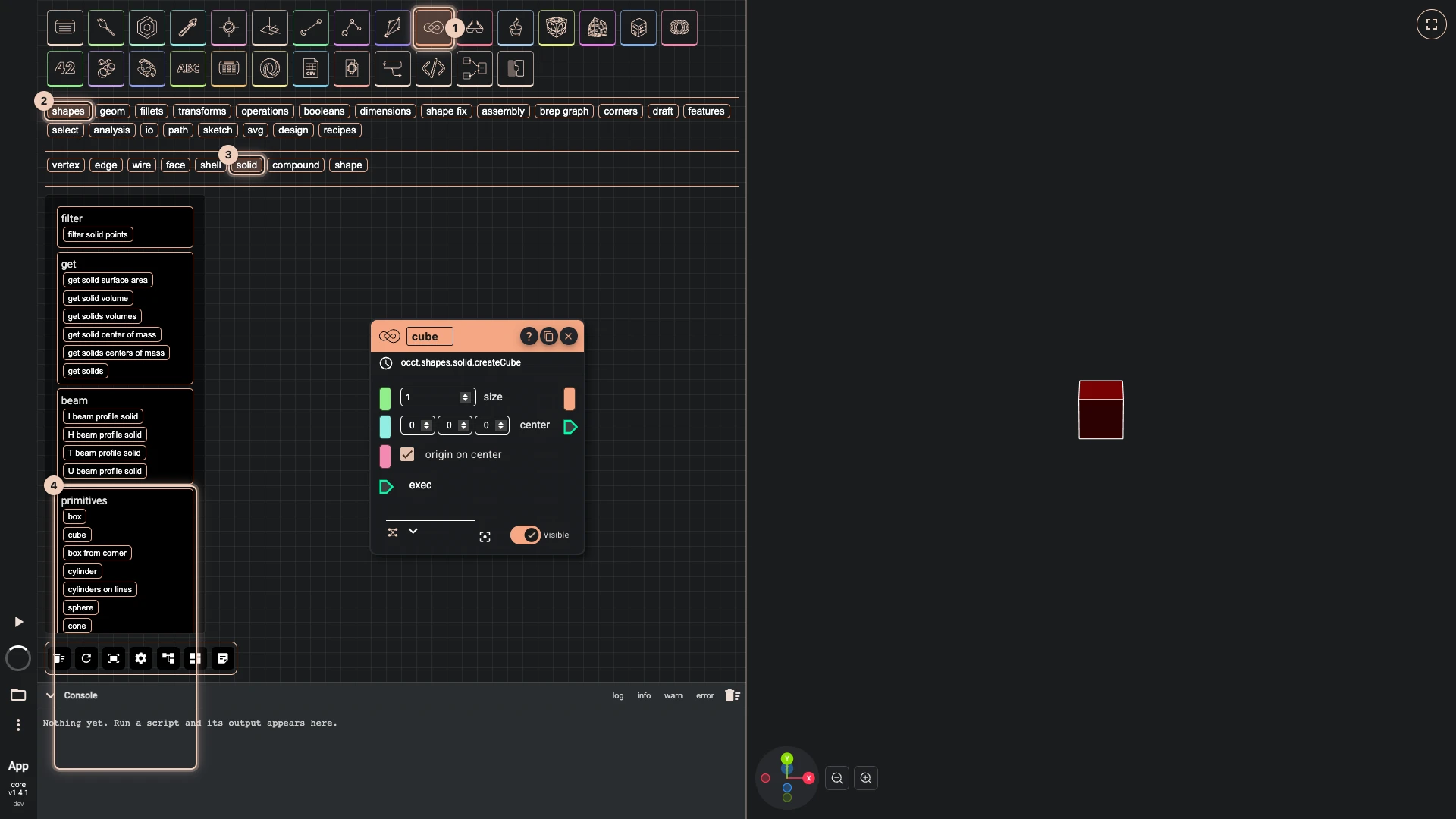Enter fullscreen for the 3D viewport
Viewport: 1456px width, 819px height.
pyautogui.click(x=1431, y=24)
